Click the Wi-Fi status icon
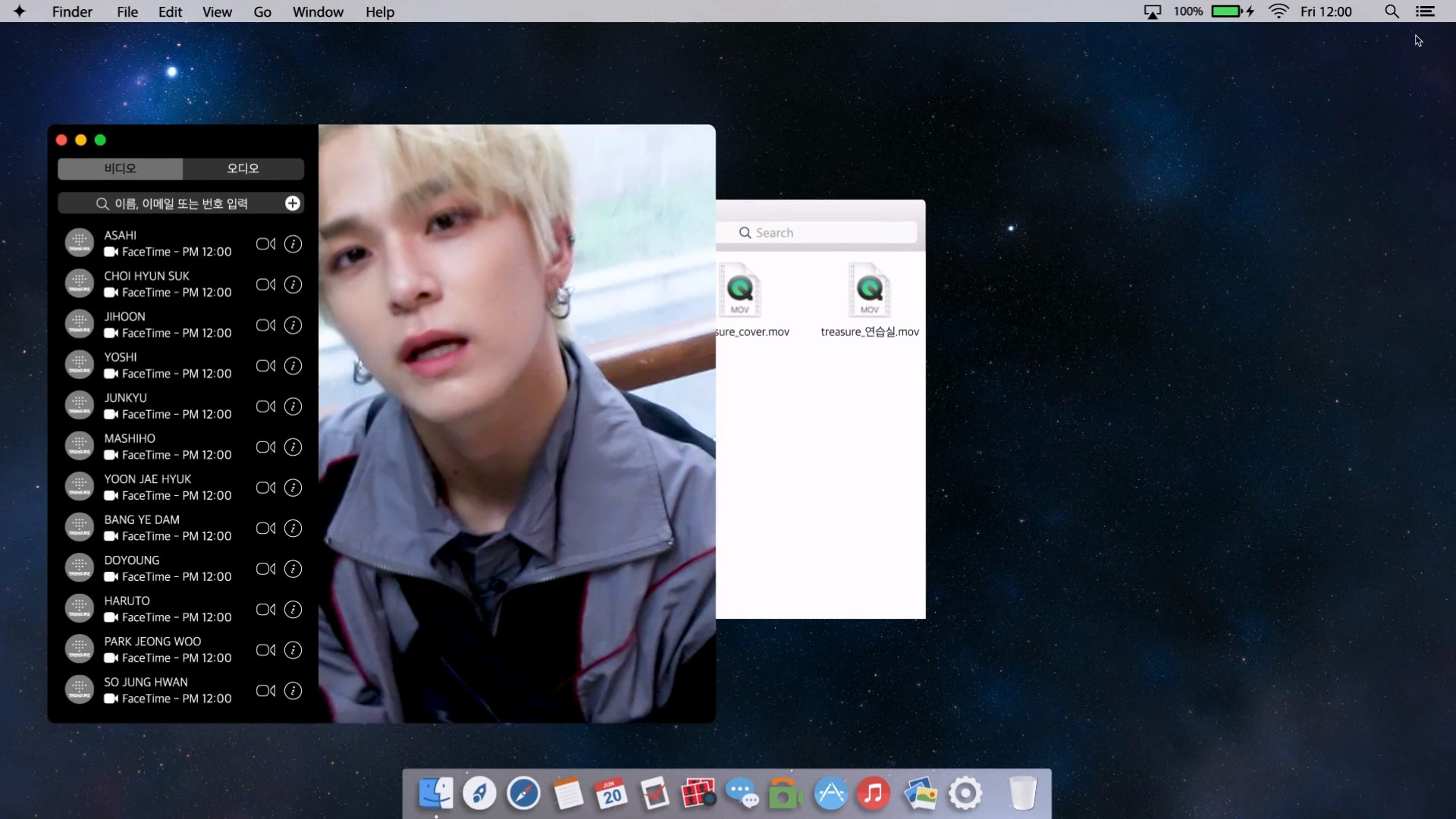The width and height of the screenshot is (1456, 819). [x=1279, y=11]
